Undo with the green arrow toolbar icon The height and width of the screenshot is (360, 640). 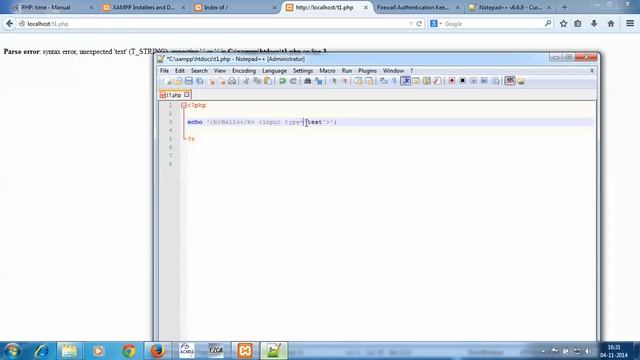[282, 81]
